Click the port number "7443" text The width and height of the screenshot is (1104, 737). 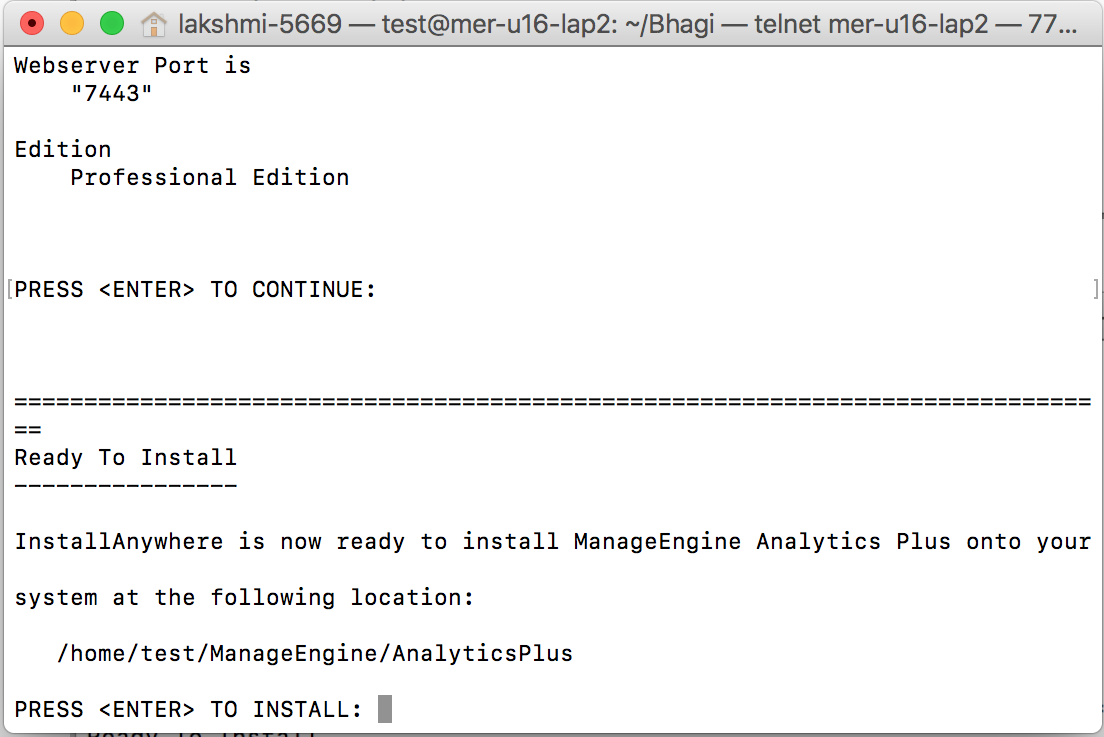pos(111,94)
